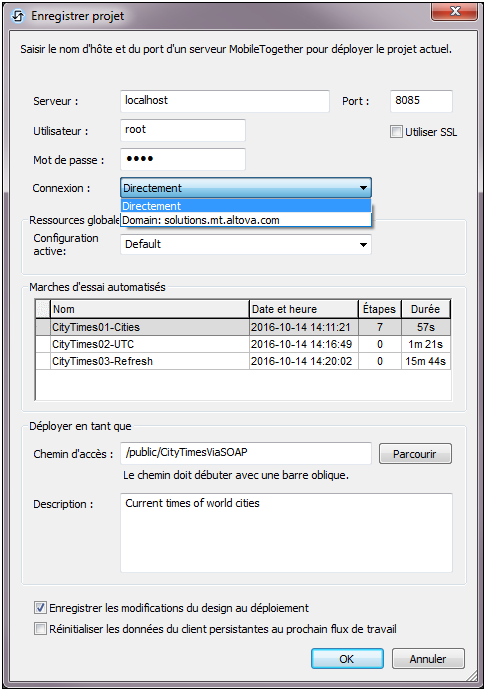
Task: Confirm with the OK button
Action: point(347,659)
